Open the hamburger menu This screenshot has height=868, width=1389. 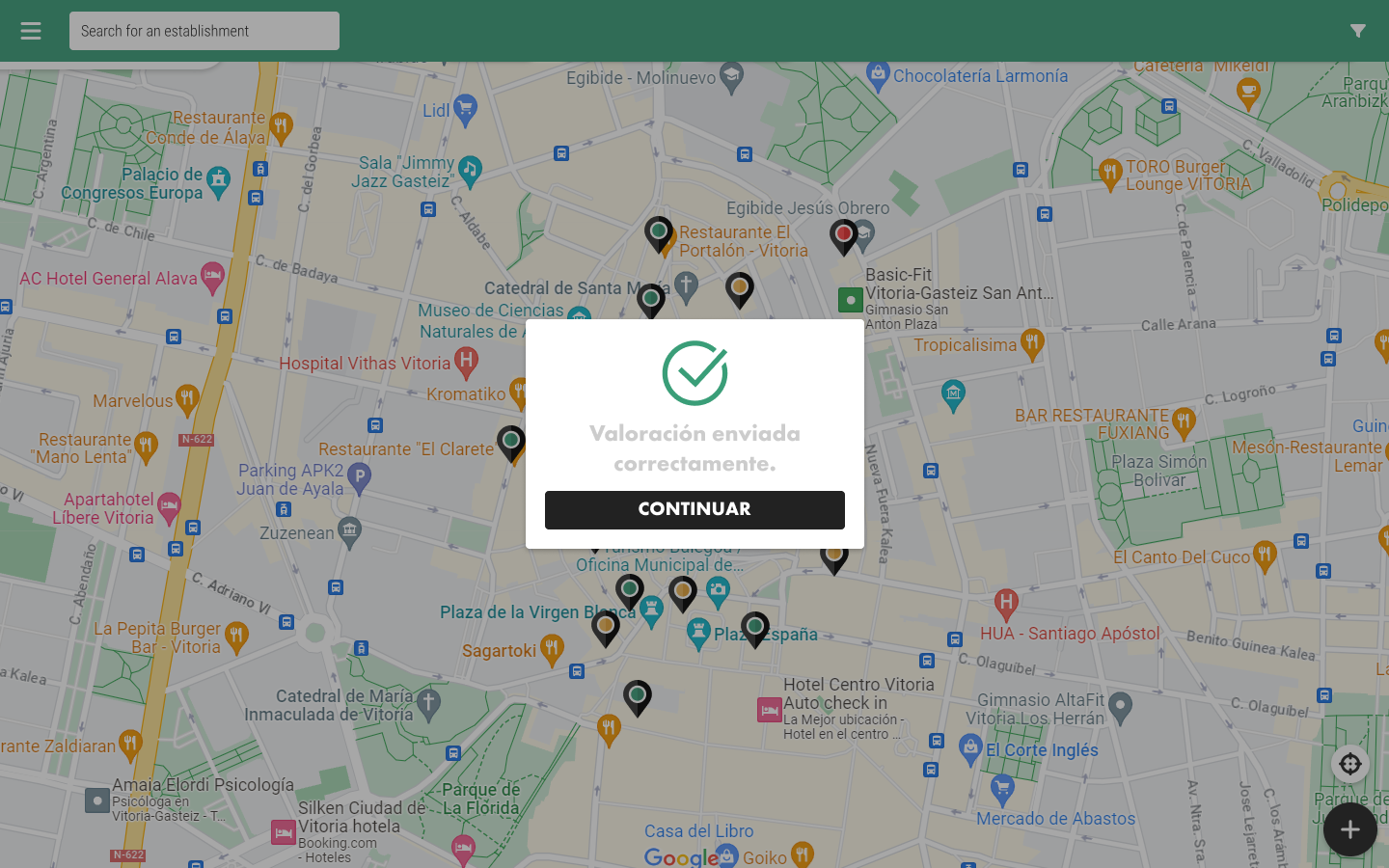tap(31, 31)
